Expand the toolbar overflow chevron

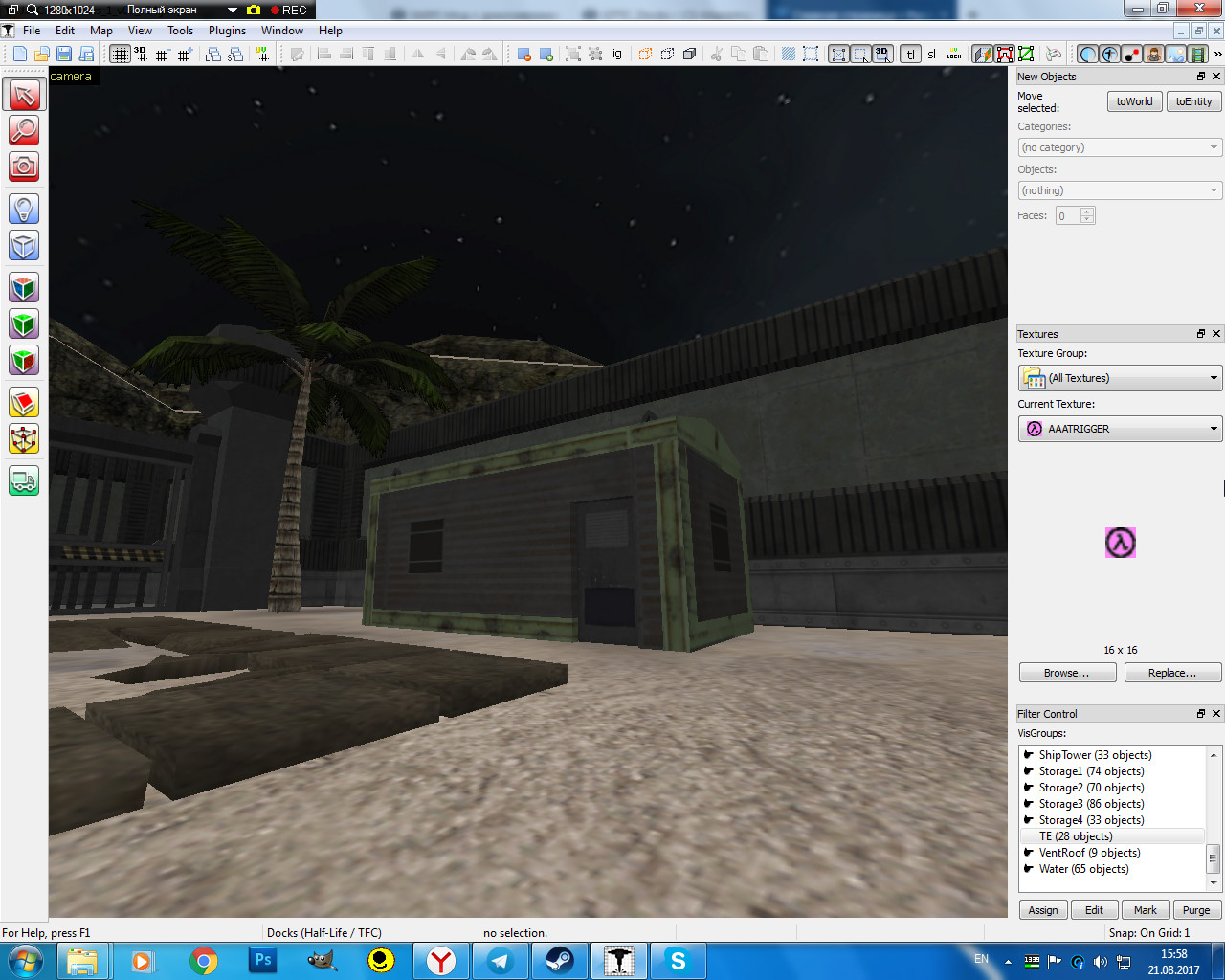click(x=1217, y=54)
